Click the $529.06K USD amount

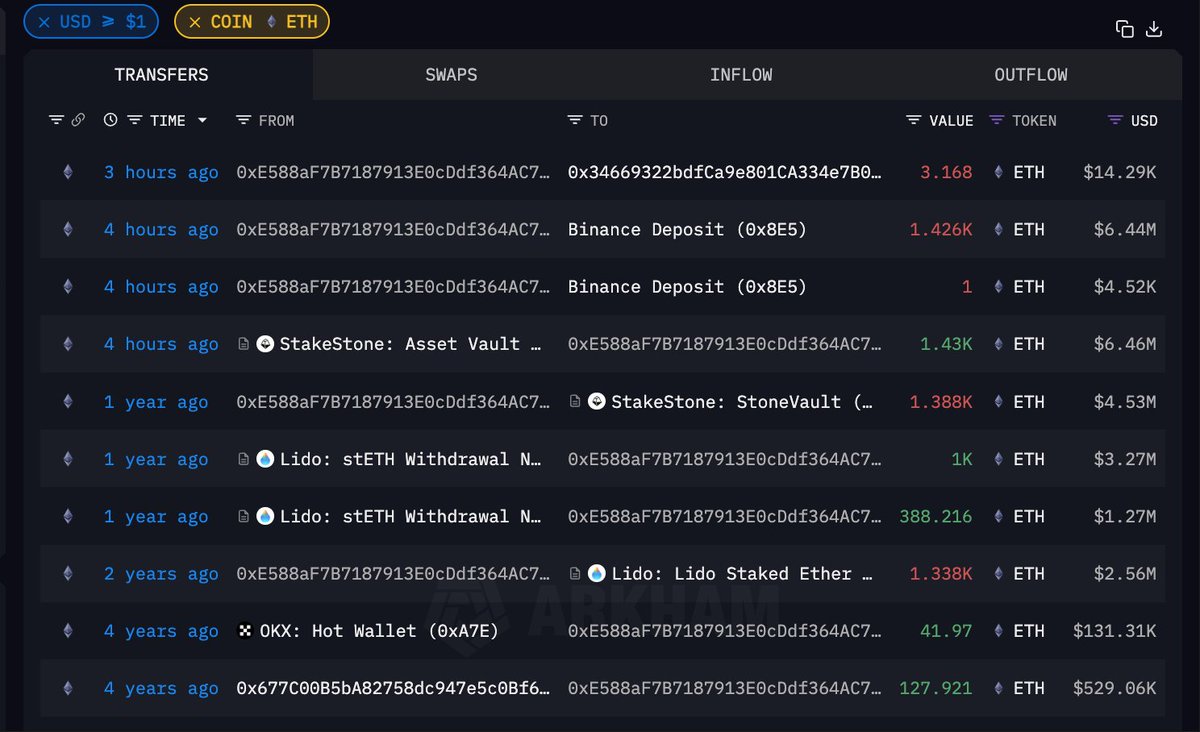(1115, 688)
